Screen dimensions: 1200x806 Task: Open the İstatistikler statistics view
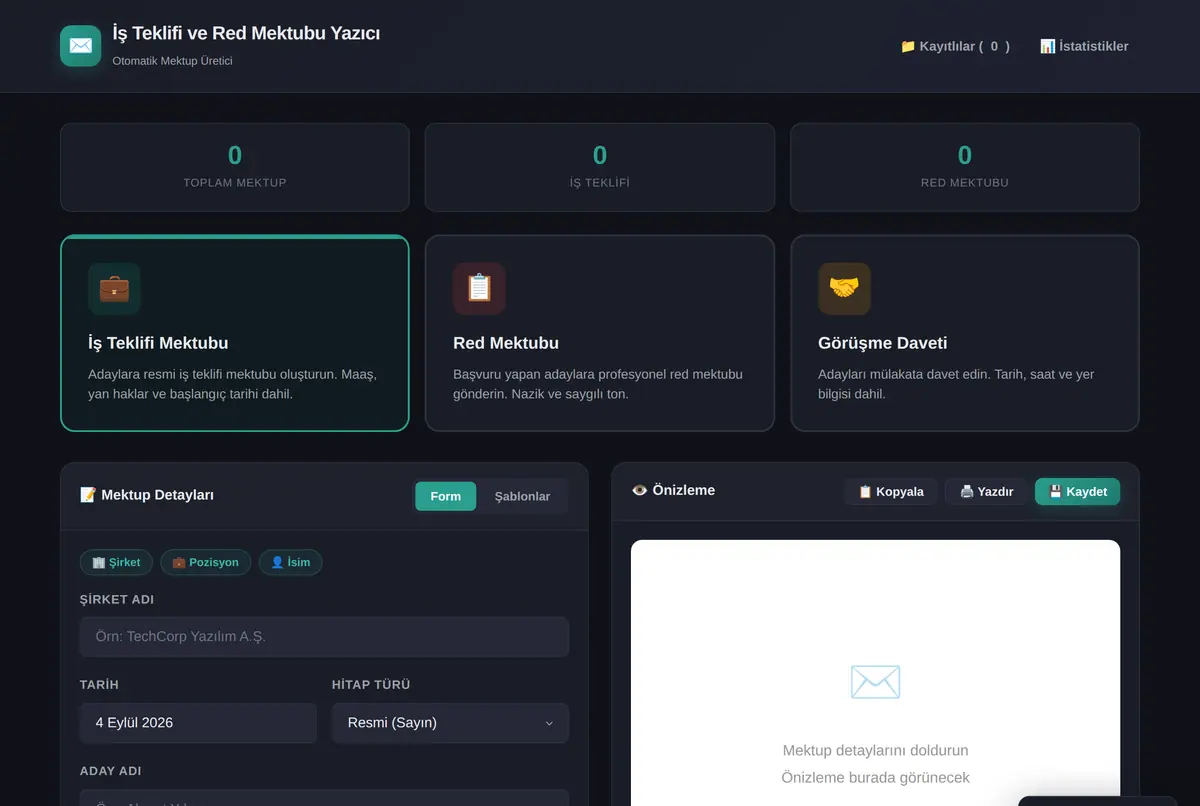(x=1084, y=46)
